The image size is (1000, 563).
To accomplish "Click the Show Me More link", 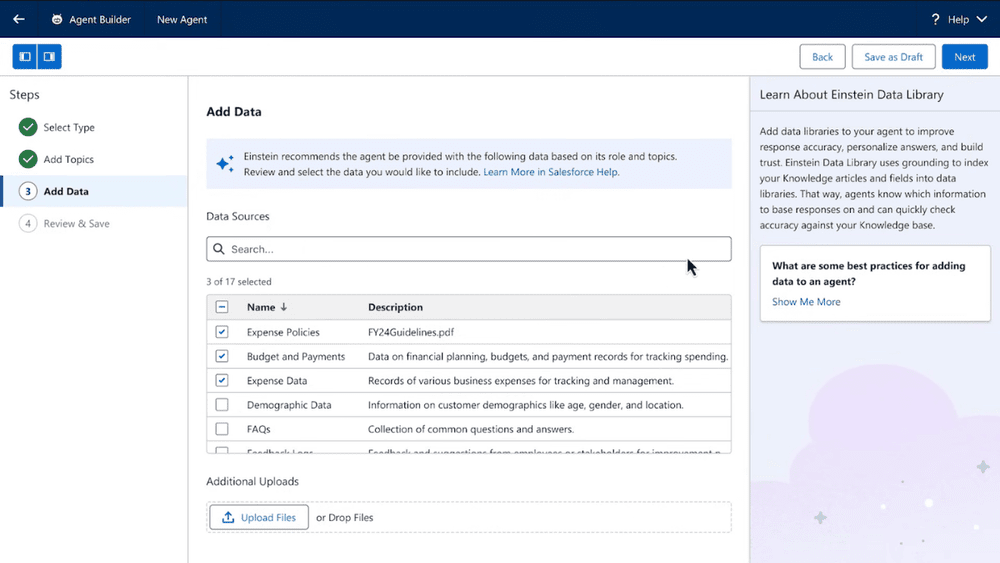I will (x=806, y=302).
